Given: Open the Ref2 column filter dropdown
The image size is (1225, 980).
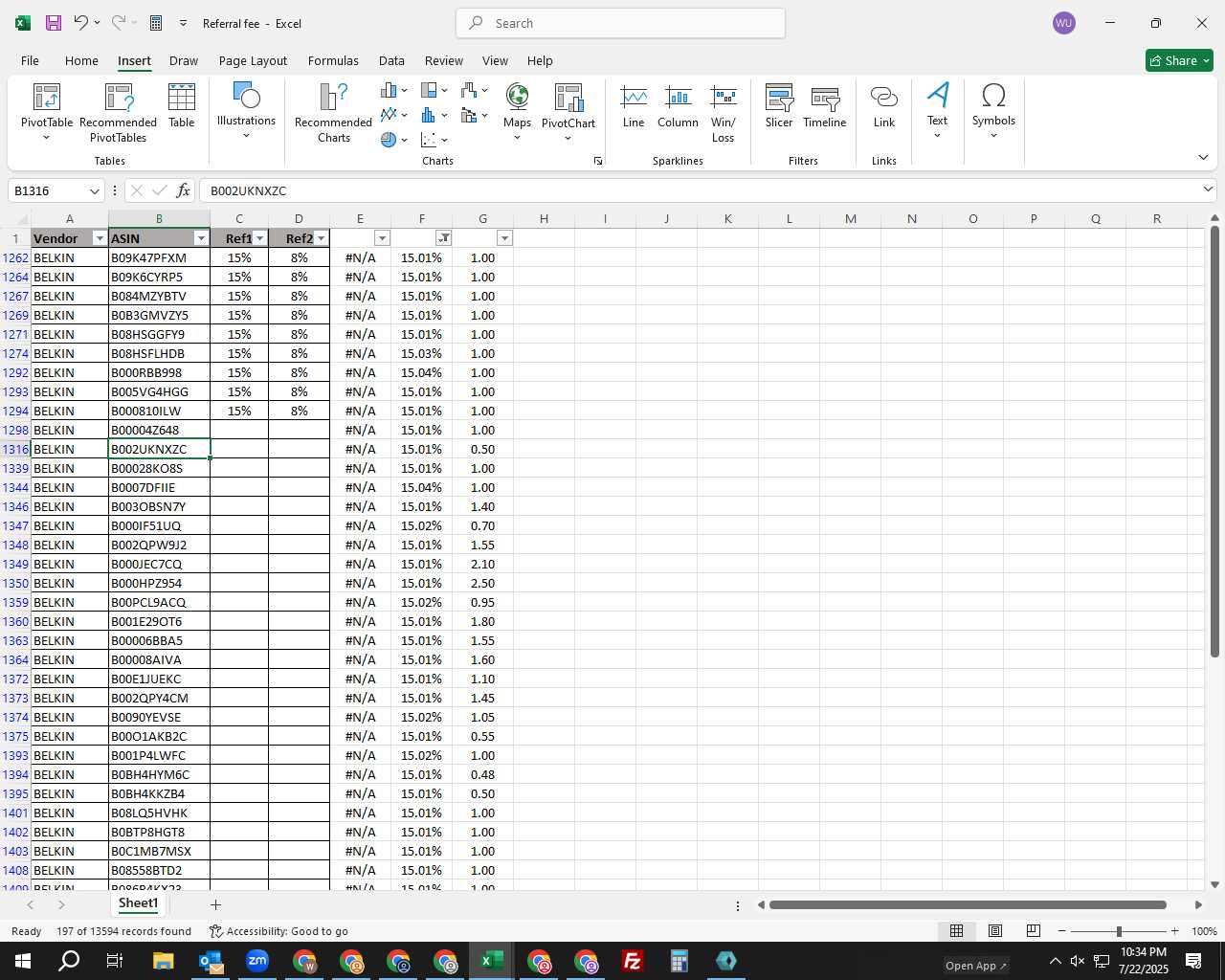Looking at the screenshot, I should (x=322, y=238).
